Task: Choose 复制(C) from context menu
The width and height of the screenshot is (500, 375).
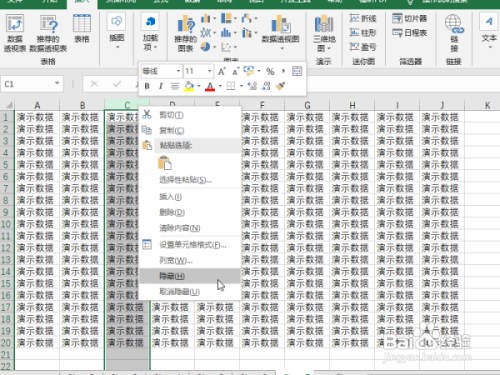Action: tap(190, 130)
